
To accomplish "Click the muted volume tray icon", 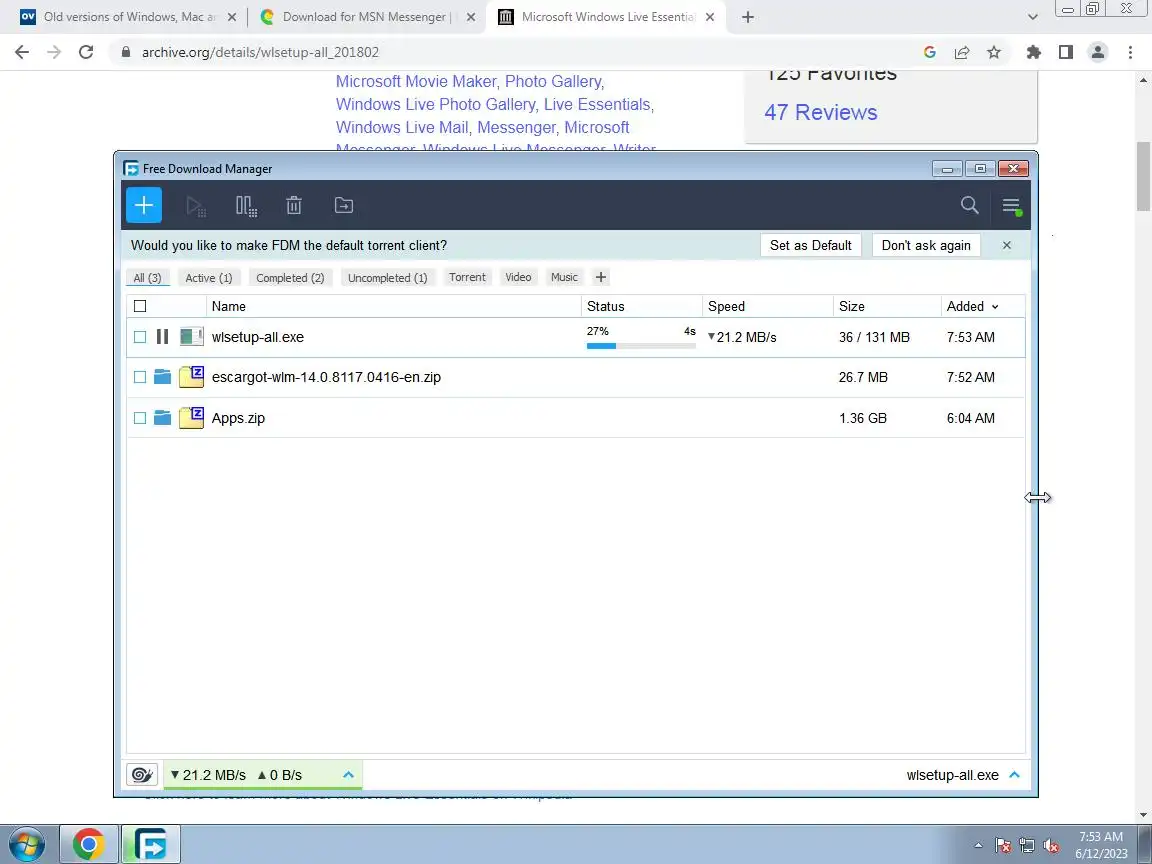I will (1051, 846).
